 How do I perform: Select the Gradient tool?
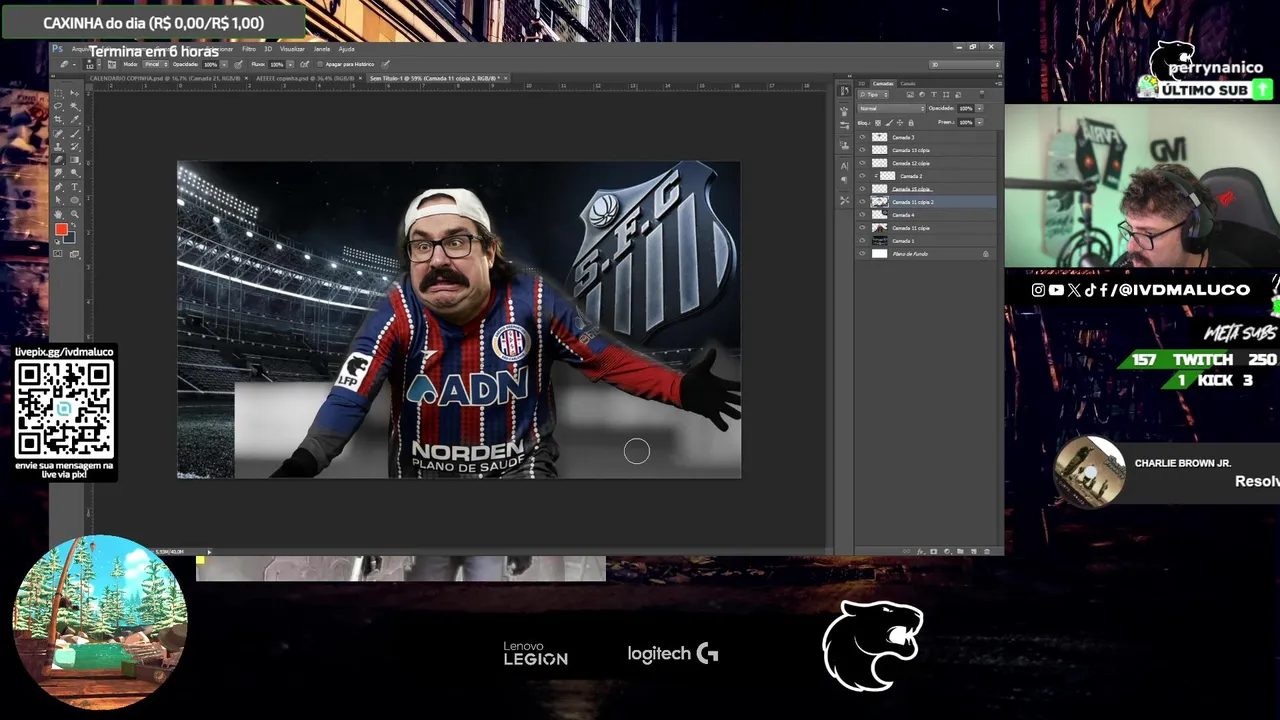pyautogui.click(x=75, y=159)
